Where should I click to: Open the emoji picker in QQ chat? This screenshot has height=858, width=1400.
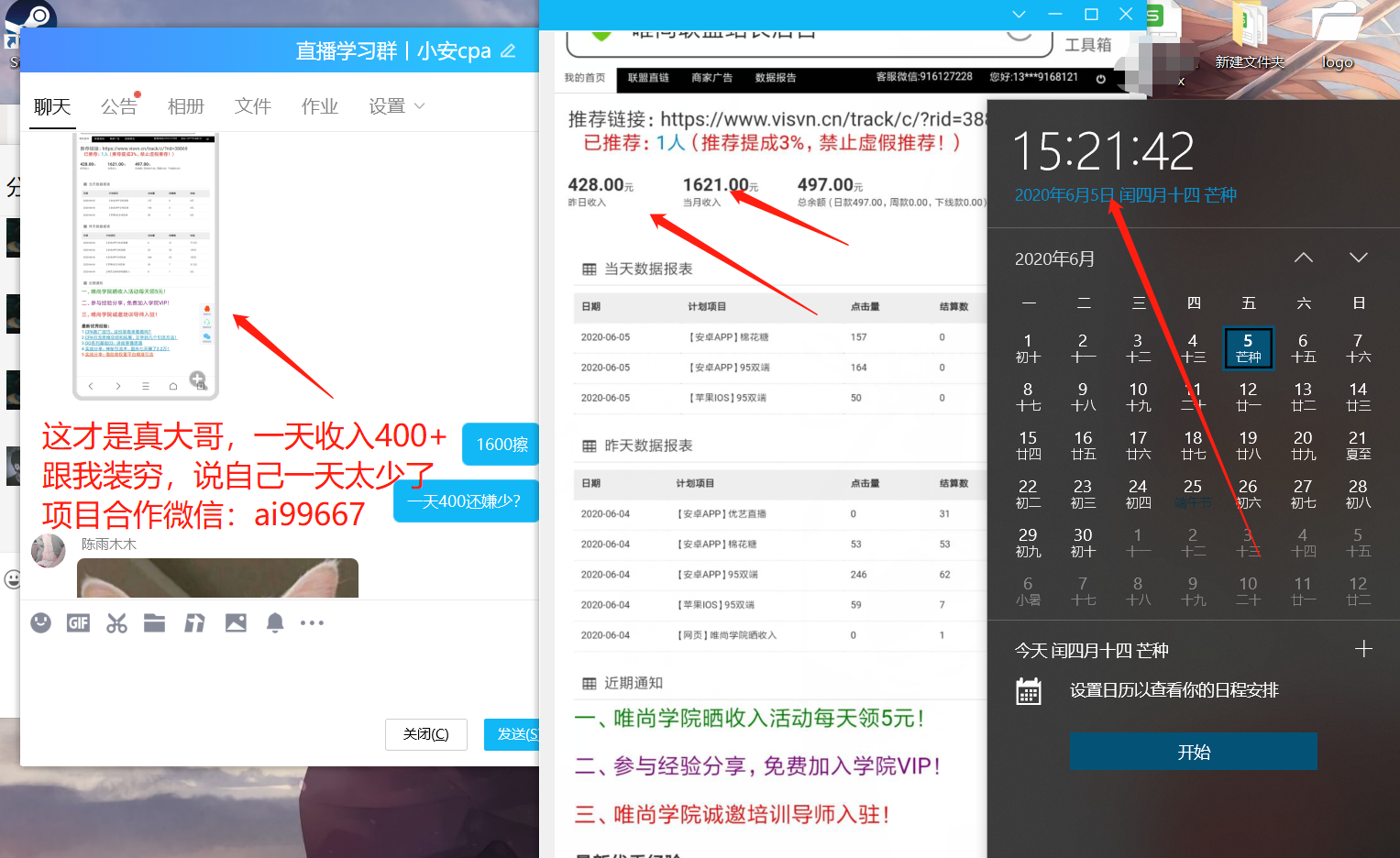click(x=40, y=623)
